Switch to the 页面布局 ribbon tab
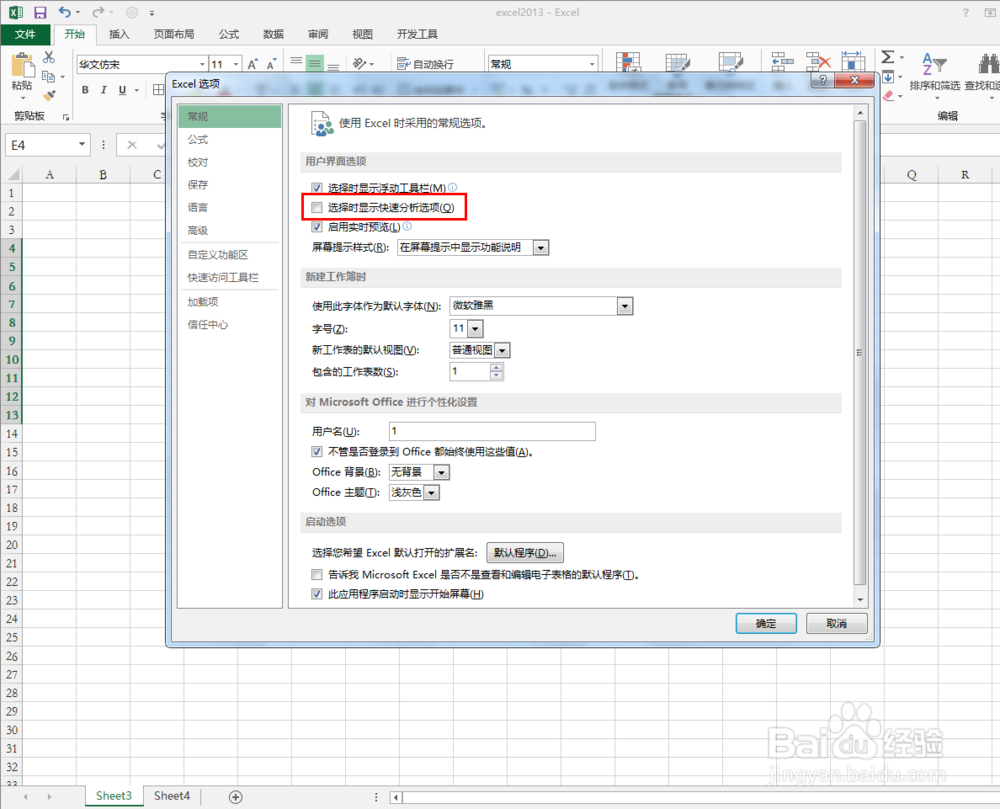 173,34
